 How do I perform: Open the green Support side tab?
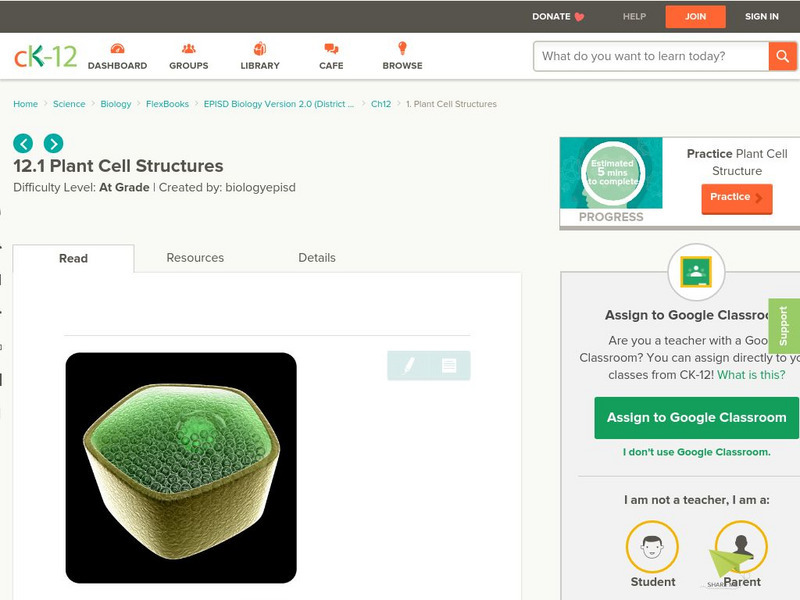coord(783,326)
